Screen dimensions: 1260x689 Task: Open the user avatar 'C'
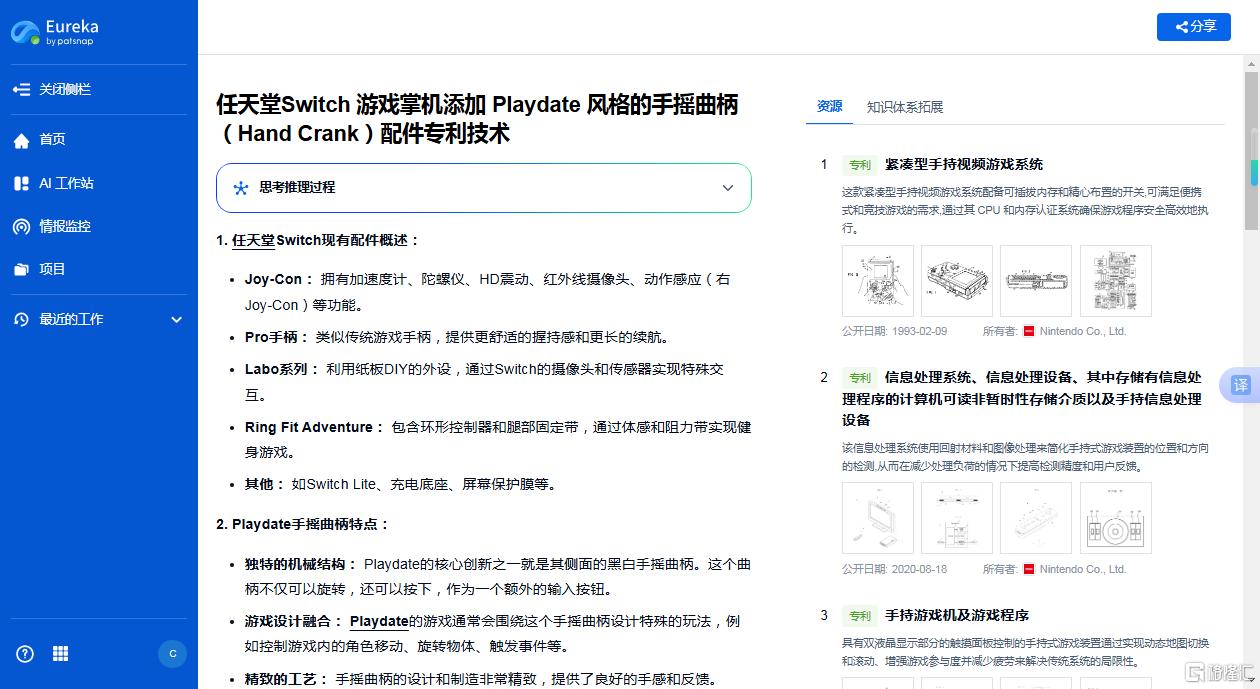pyautogui.click(x=172, y=654)
